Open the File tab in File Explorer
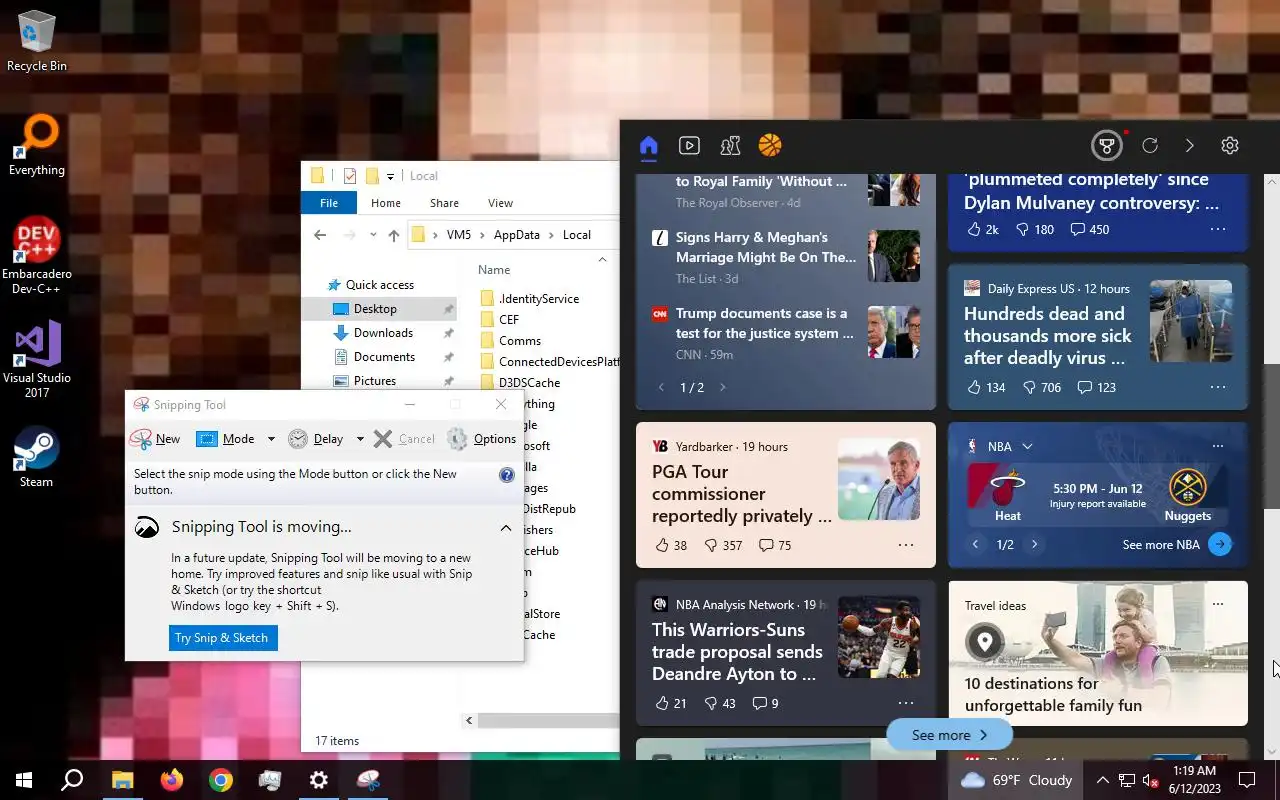Image resolution: width=1280 pixels, height=800 pixels. [329, 203]
